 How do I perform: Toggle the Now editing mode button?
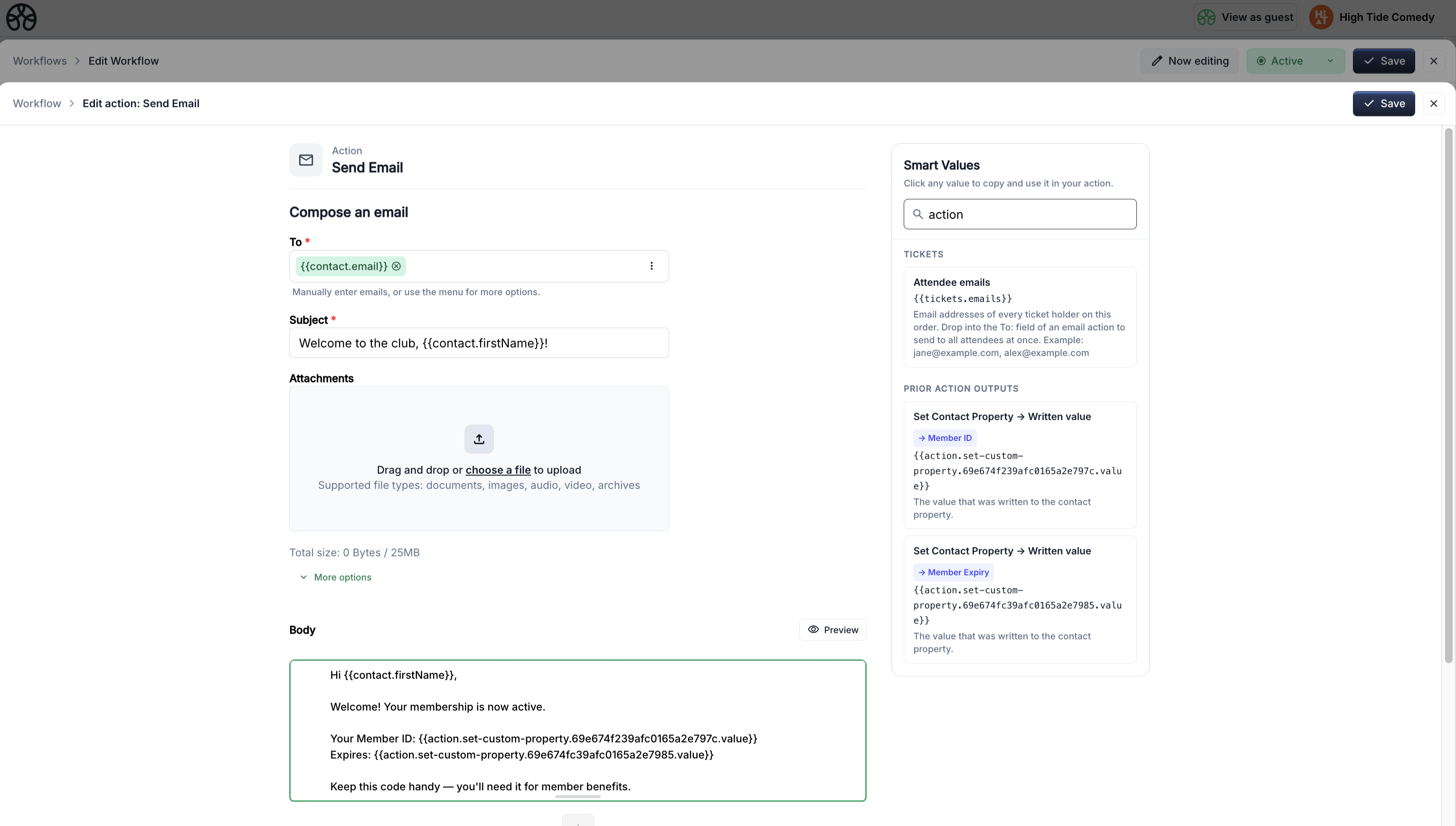click(x=1189, y=61)
